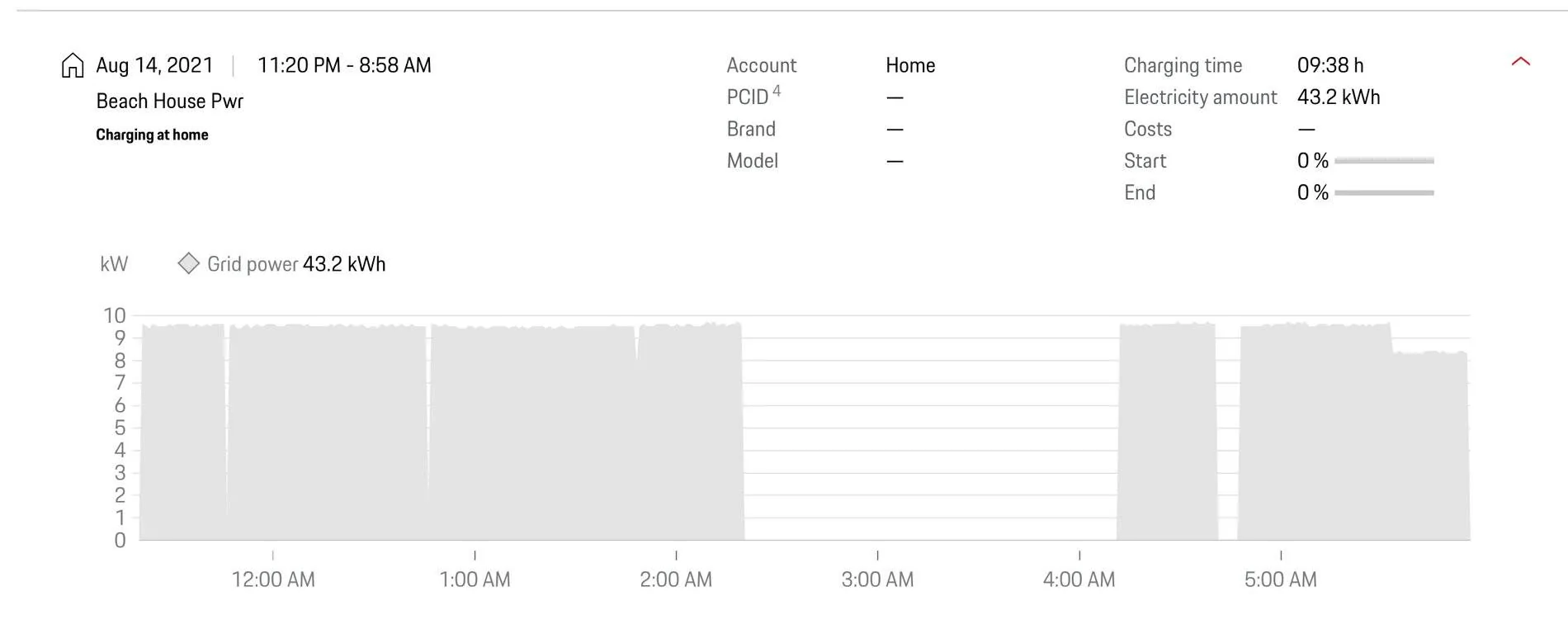The image size is (1568, 629).
Task: Click the 3:00 AM time axis marker
Action: click(x=877, y=579)
